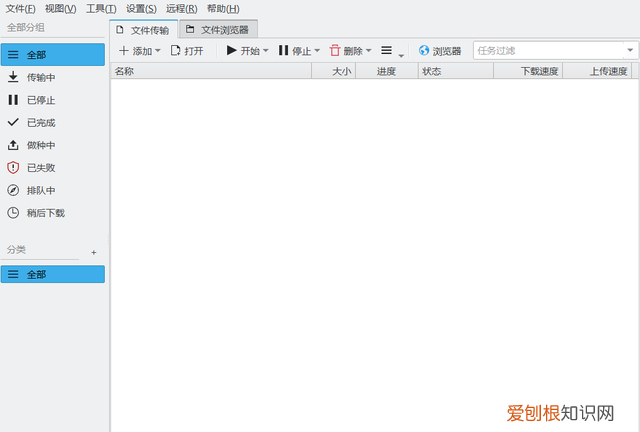640x432 pixels.
Task: Sort by the 状态 column header
Action: 456,71
